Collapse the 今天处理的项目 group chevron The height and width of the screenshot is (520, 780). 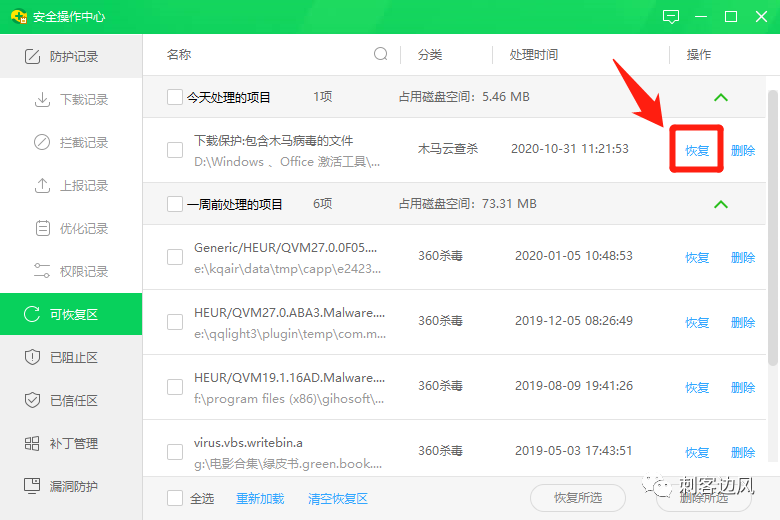tap(721, 98)
